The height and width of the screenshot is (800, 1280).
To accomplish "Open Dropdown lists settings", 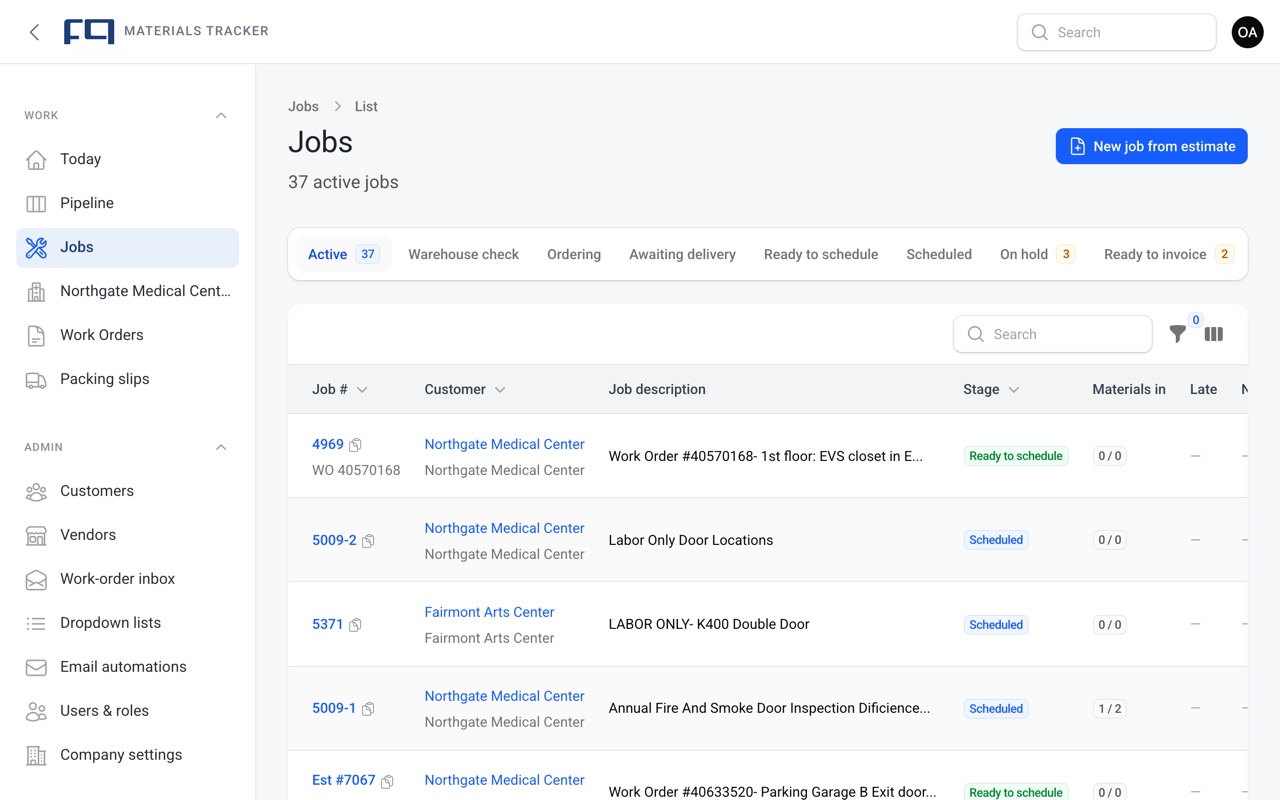I will pos(127,623).
